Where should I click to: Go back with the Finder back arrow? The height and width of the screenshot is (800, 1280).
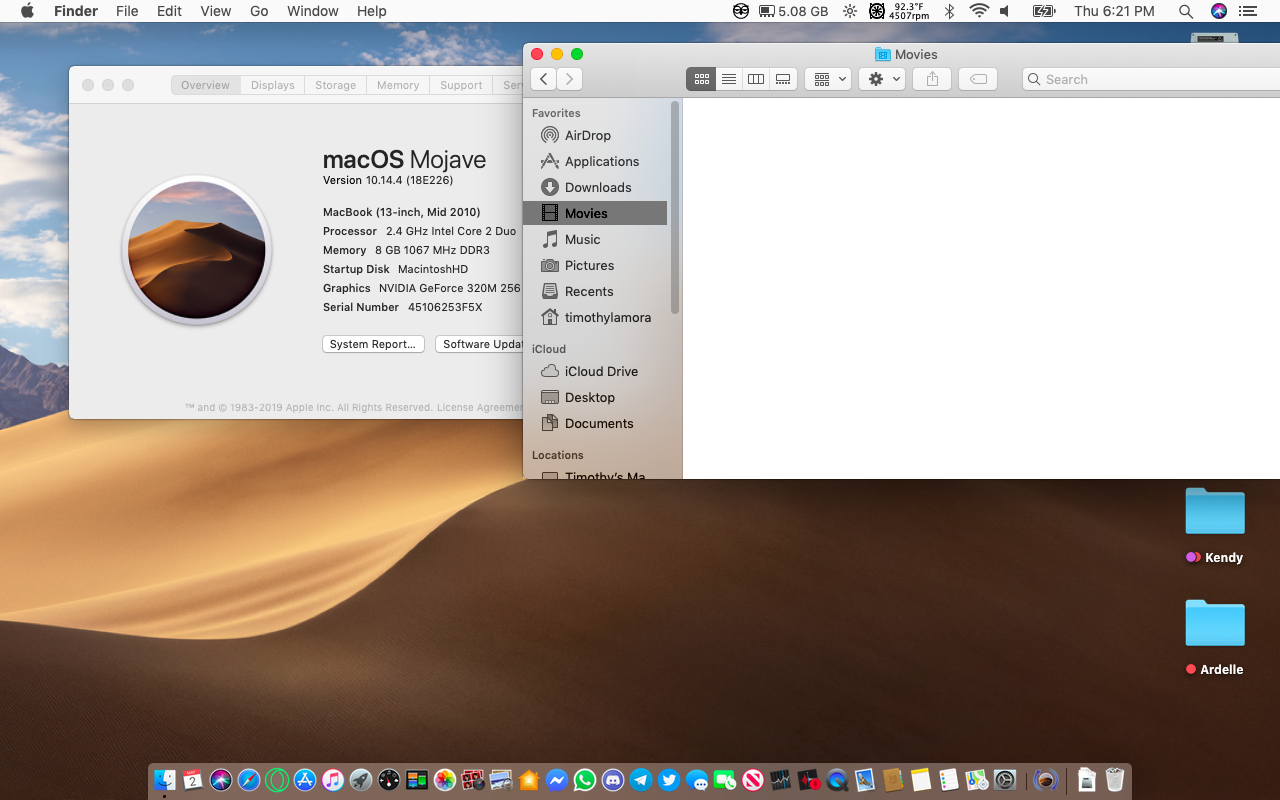[x=543, y=79]
